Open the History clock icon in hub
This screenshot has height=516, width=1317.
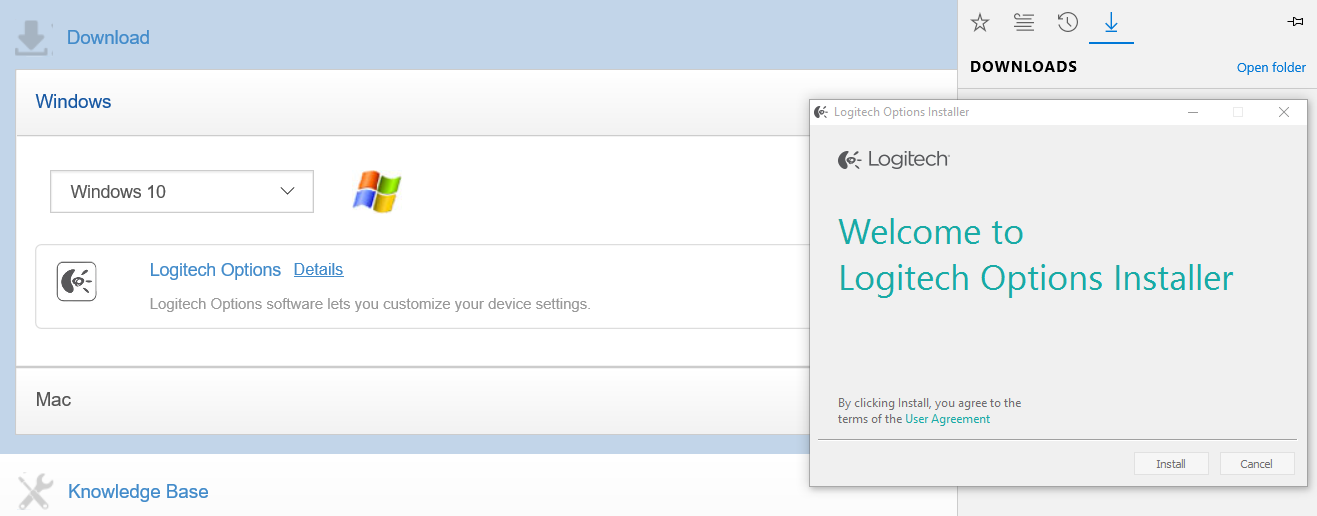click(x=1067, y=22)
